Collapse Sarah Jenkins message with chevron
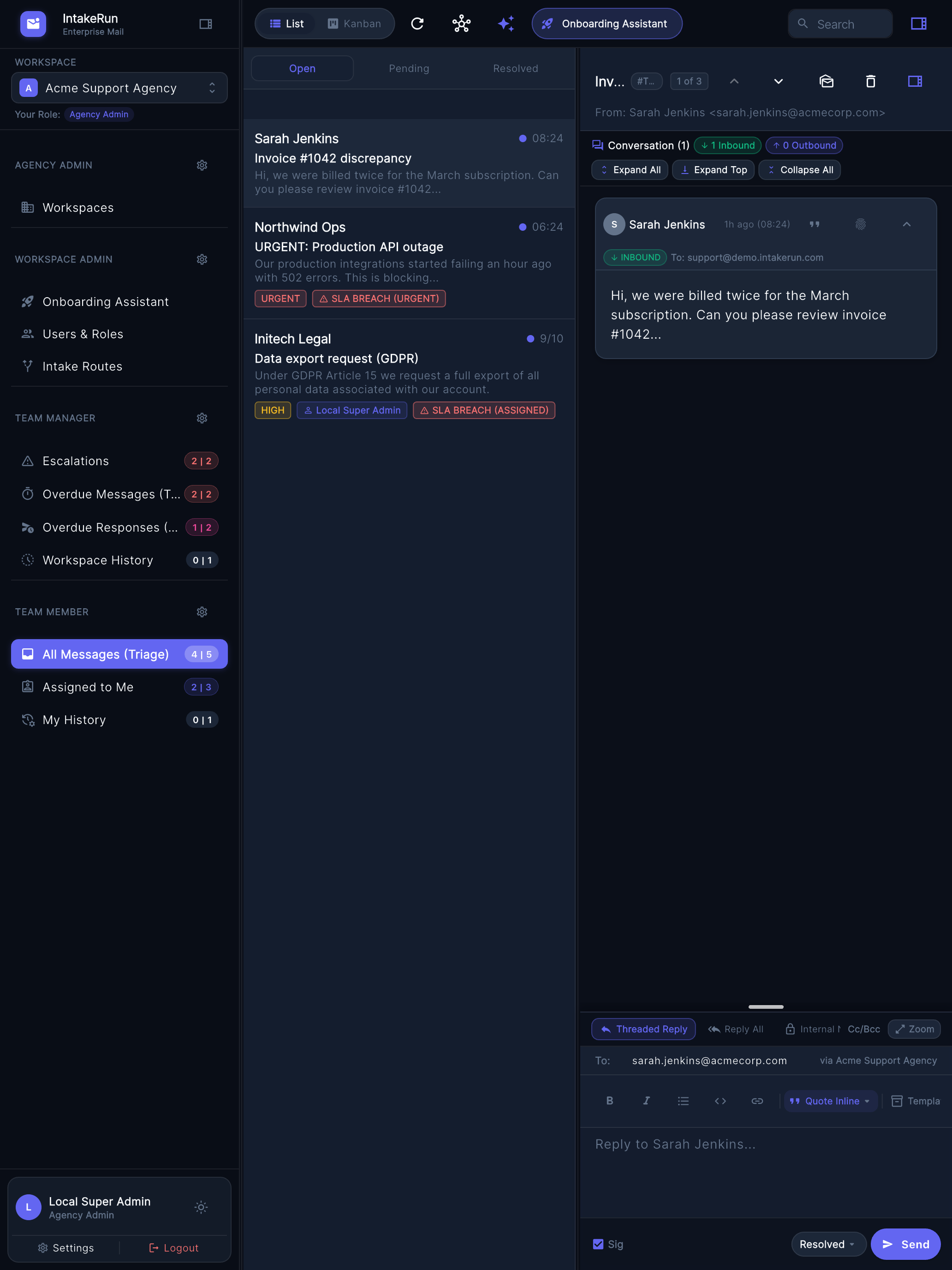Viewport: 952px width, 1270px height. click(907, 224)
